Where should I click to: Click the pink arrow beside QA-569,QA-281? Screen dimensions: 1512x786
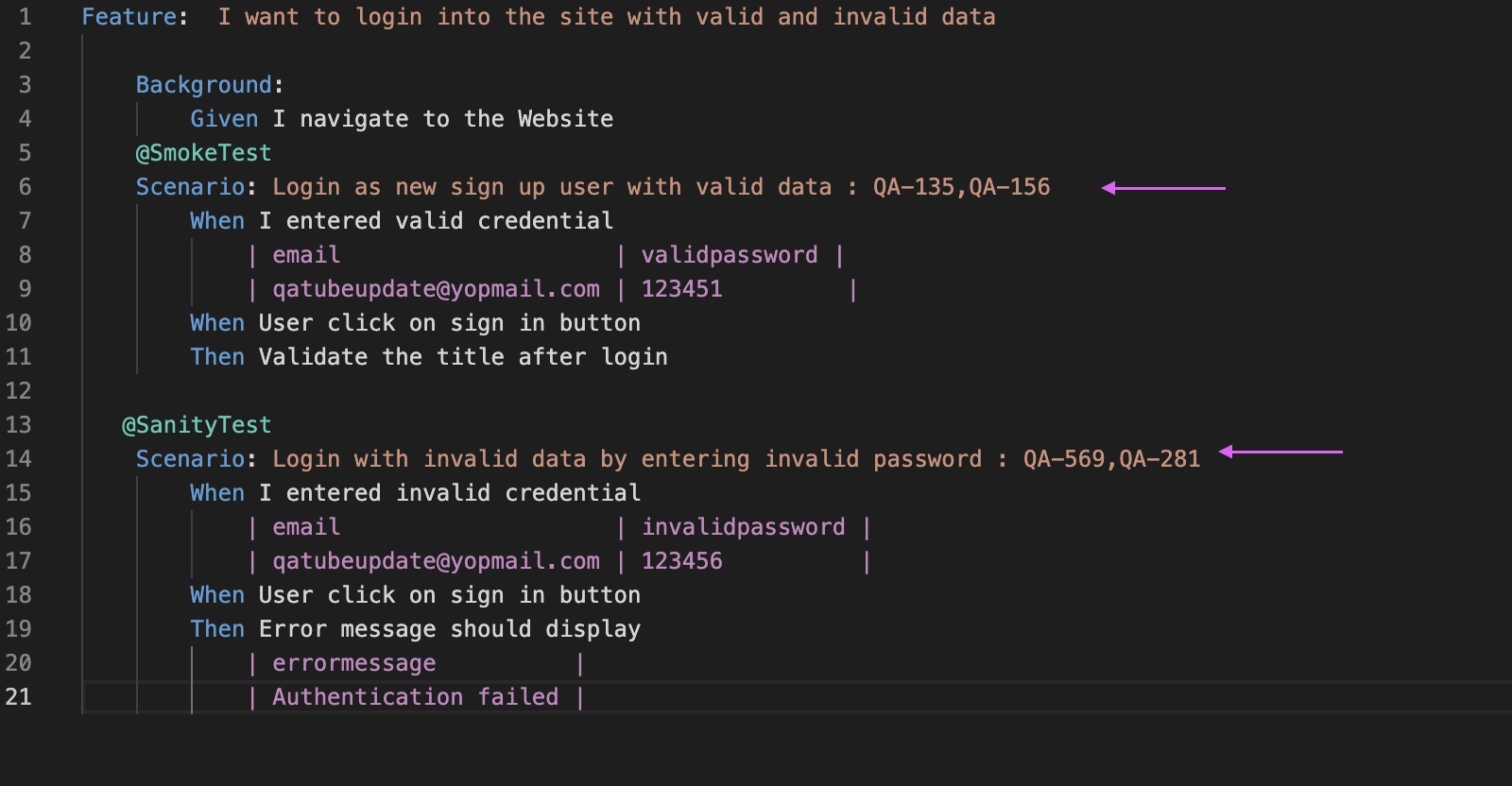pyautogui.click(x=1280, y=453)
